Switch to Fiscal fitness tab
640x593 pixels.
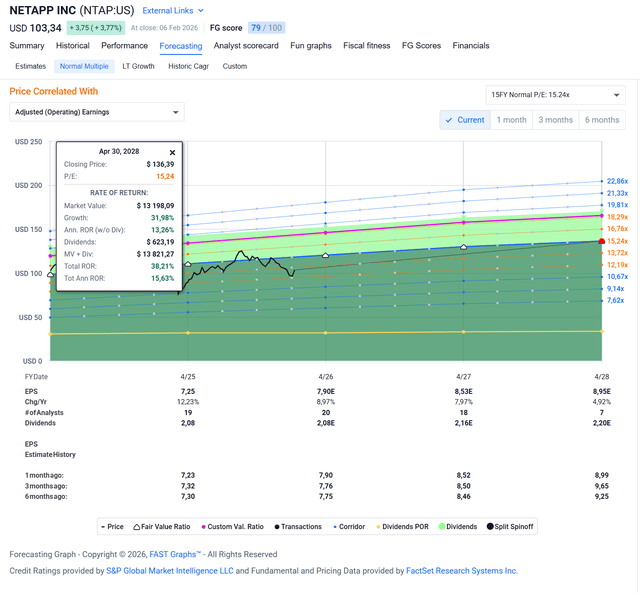(x=367, y=46)
